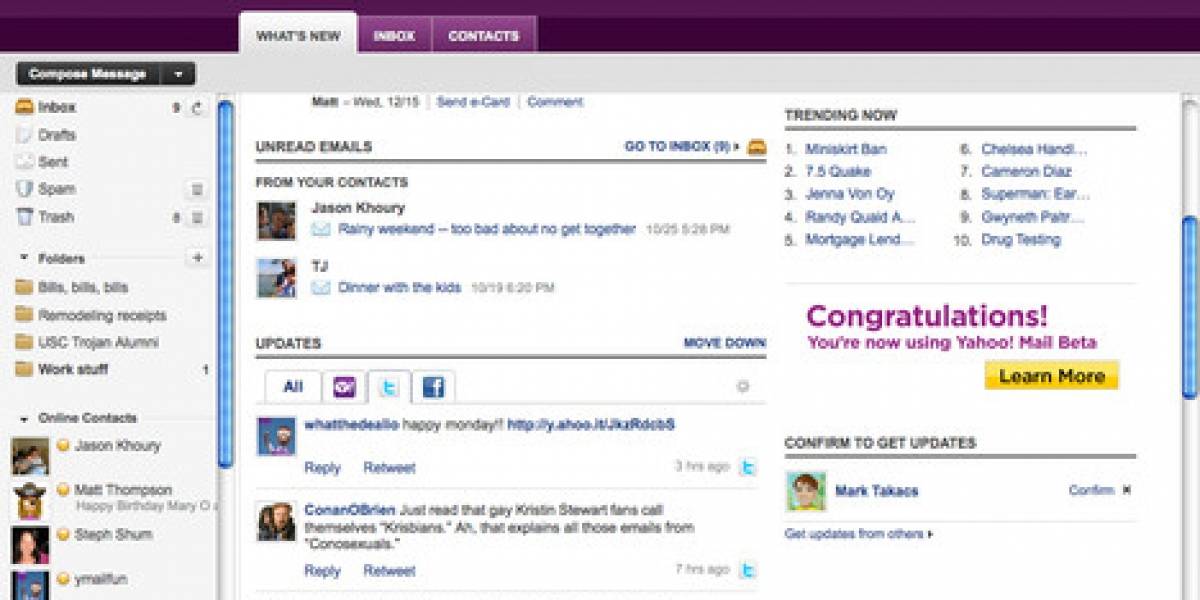This screenshot has width=1200, height=600.
Task: Open the USC Trojan Alumni folder
Action: click(98, 342)
